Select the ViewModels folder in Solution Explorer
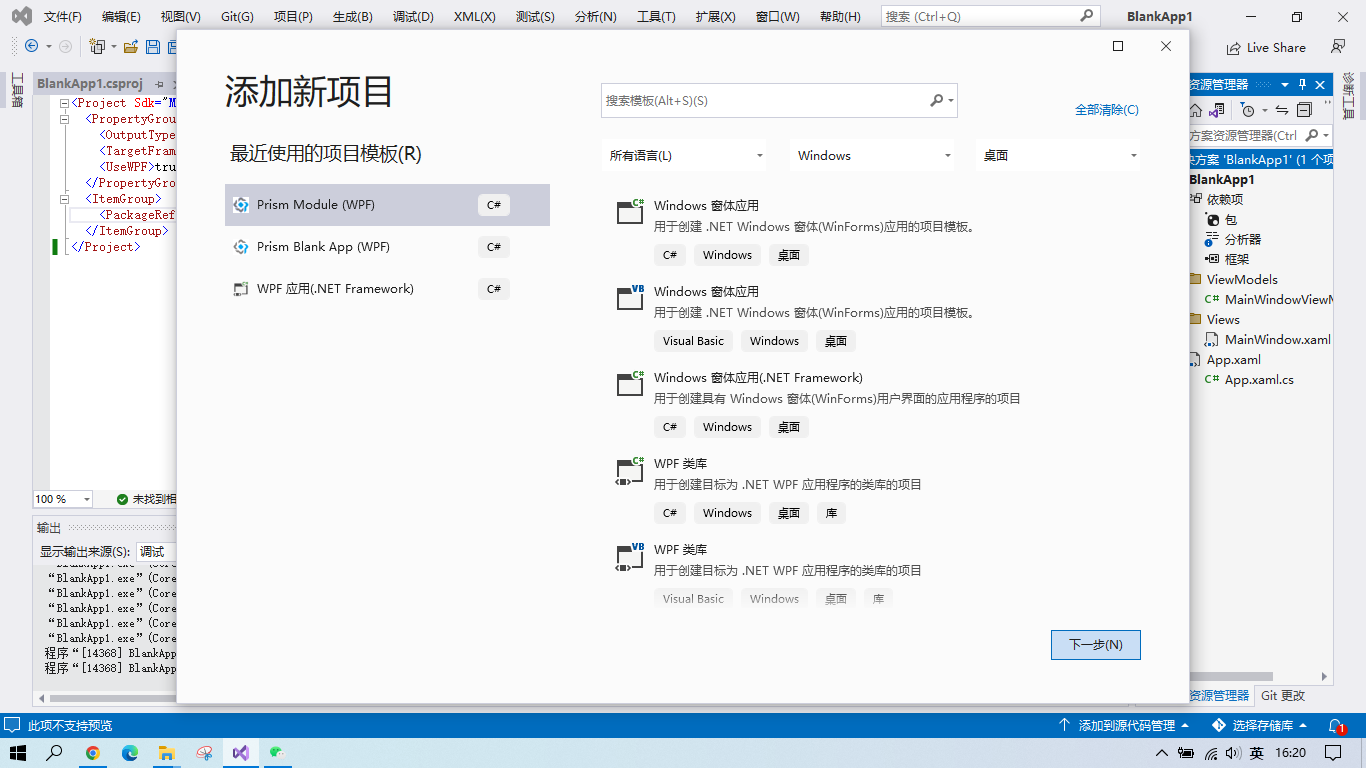1366x768 pixels. pyautogui.click(x=1242, y=279)
